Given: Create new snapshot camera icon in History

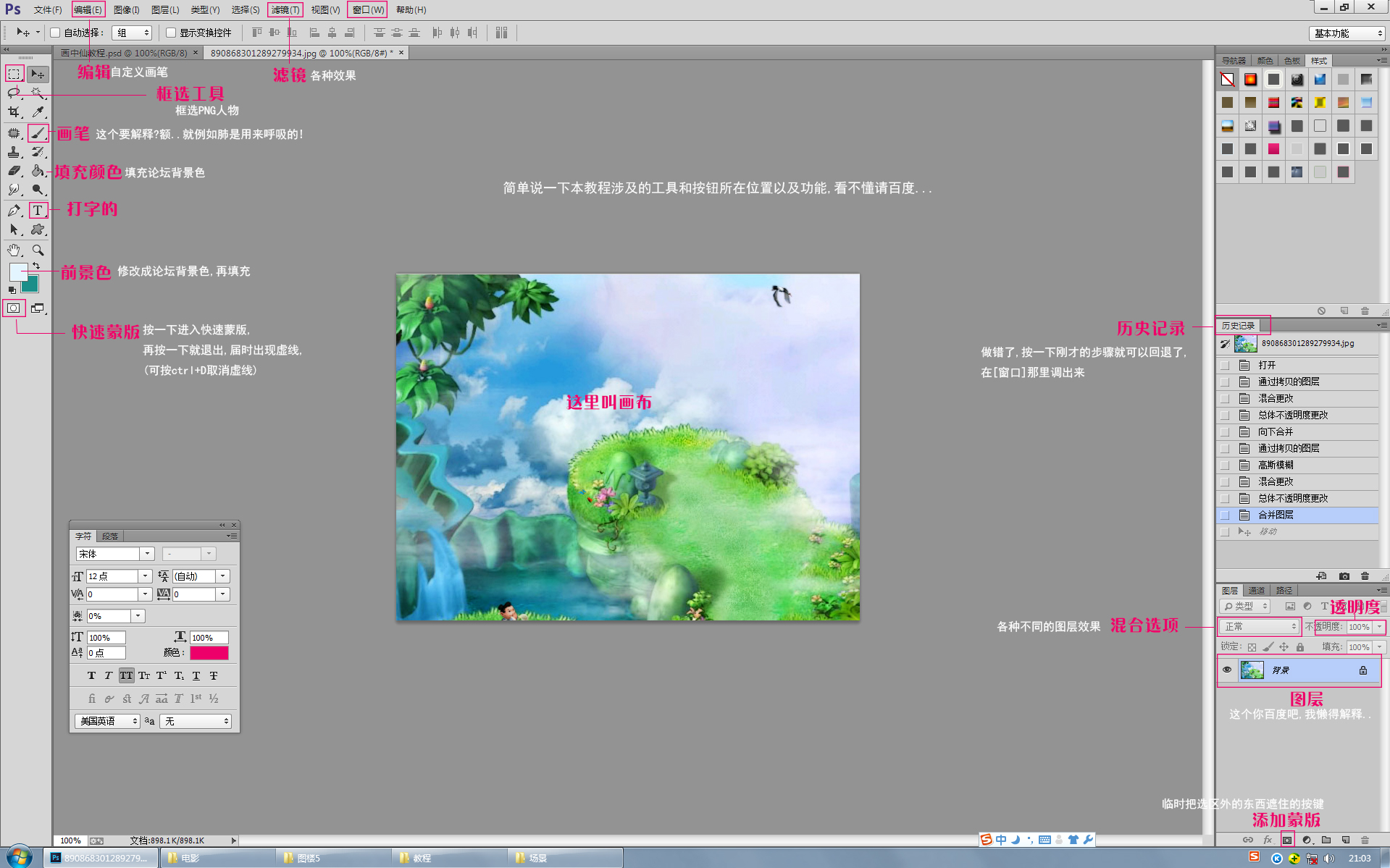Looking at the screenshot, I should 1344,576.
